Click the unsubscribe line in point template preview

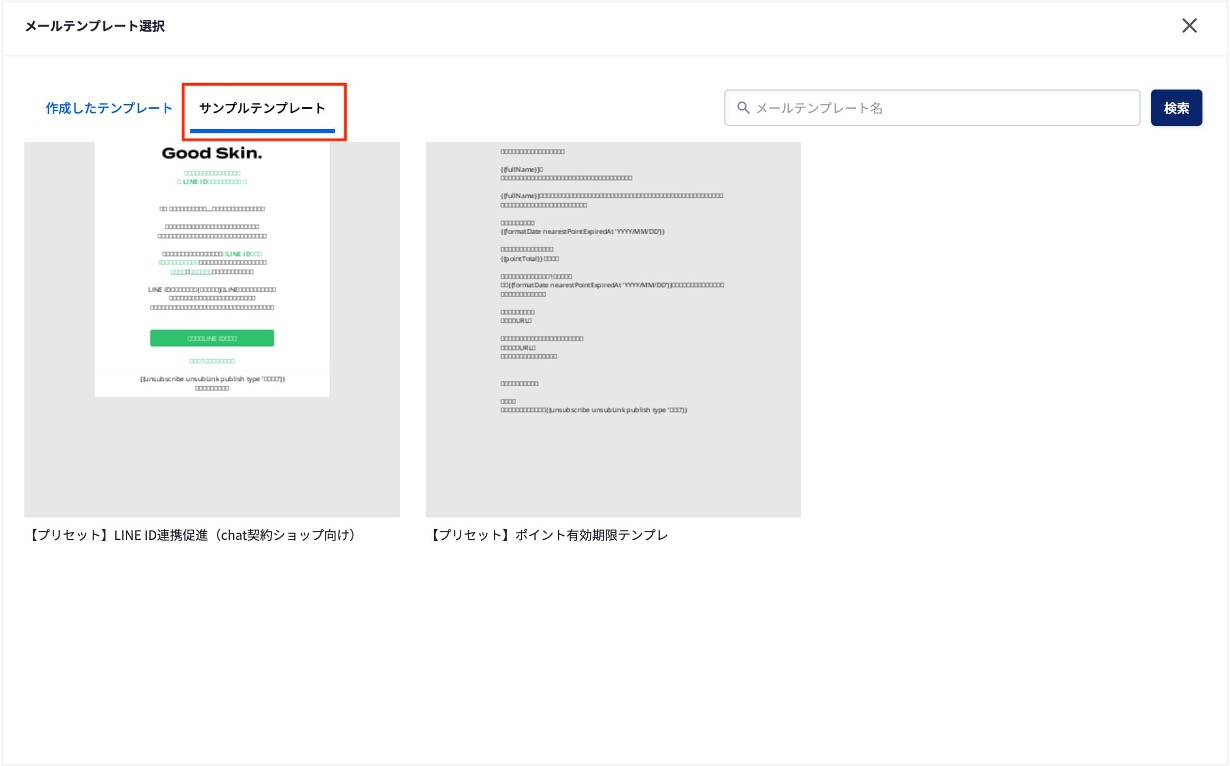[x=594, y=410]
